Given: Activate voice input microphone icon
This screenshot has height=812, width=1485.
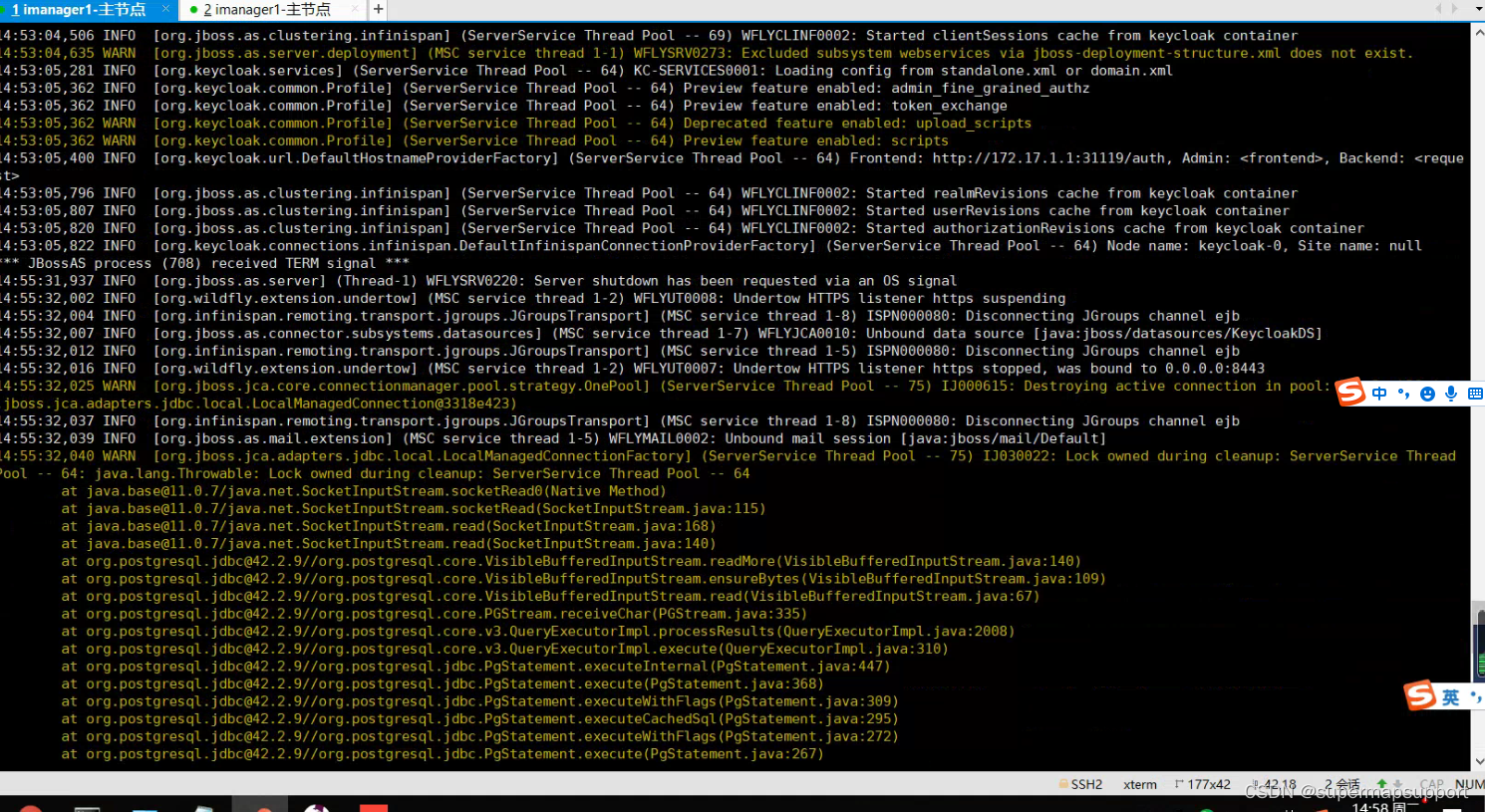Looking at the screenshot, I should pyautogui.click(x=1451, y=394).
